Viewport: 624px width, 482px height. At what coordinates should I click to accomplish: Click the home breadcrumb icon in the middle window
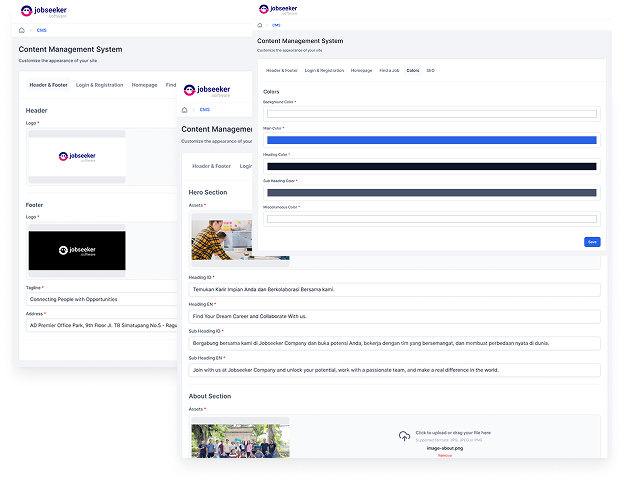pos(184,110)
